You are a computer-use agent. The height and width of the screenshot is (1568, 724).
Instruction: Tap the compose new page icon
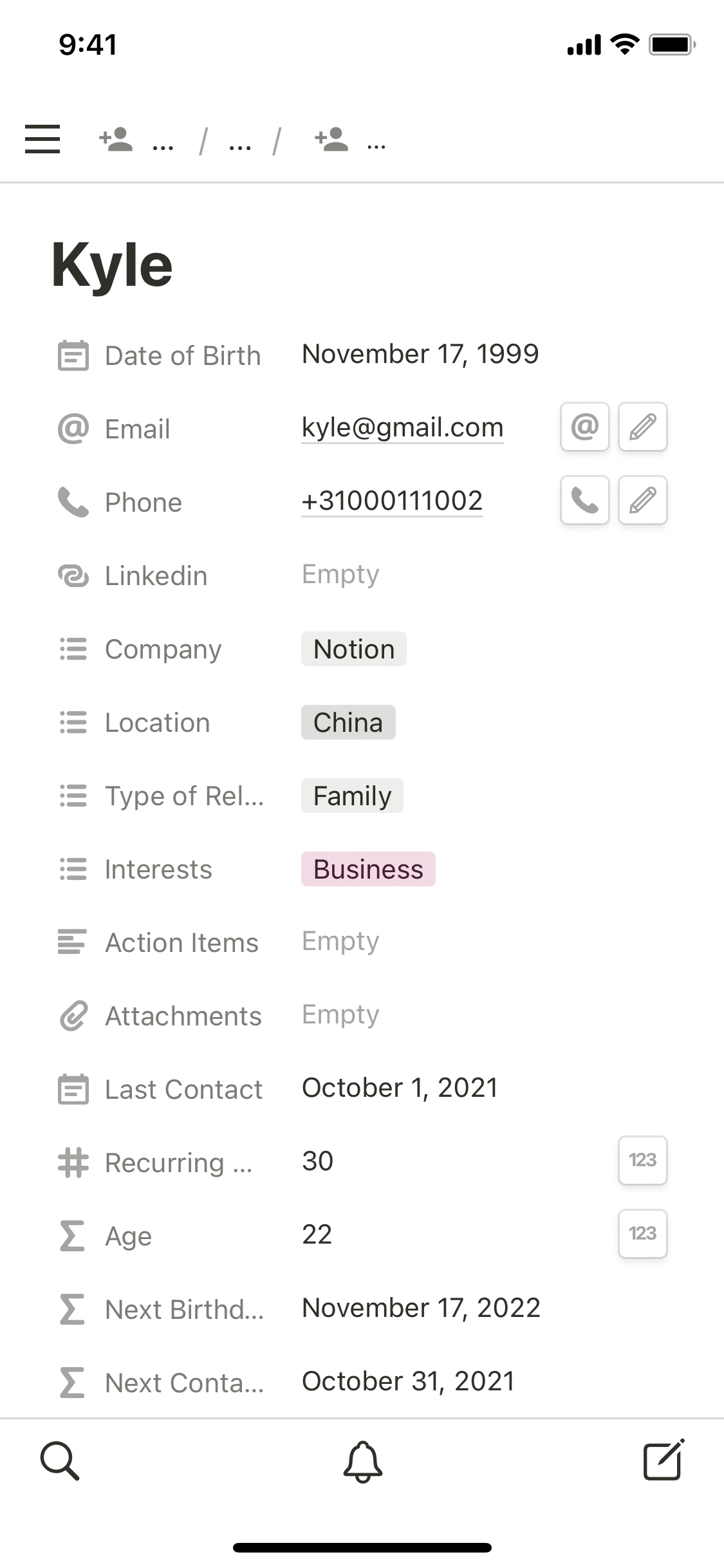tap(663, 1460)
